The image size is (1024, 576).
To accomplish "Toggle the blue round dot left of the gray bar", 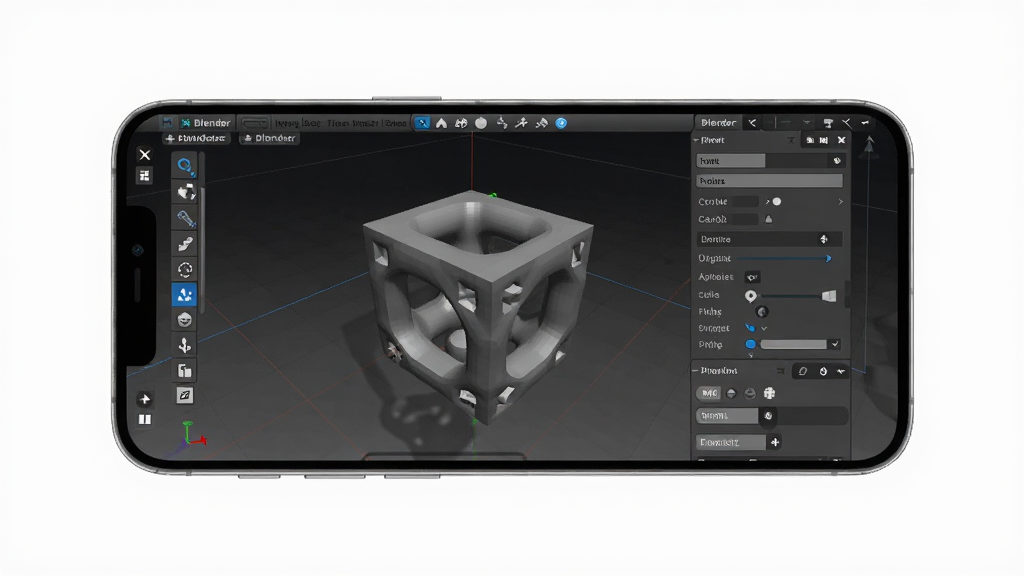I will [x=750, y=344].
